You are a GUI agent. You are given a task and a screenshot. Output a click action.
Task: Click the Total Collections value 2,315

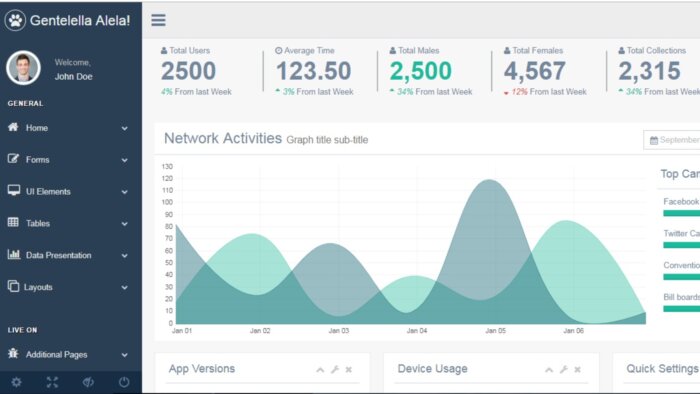click(650, 71)
